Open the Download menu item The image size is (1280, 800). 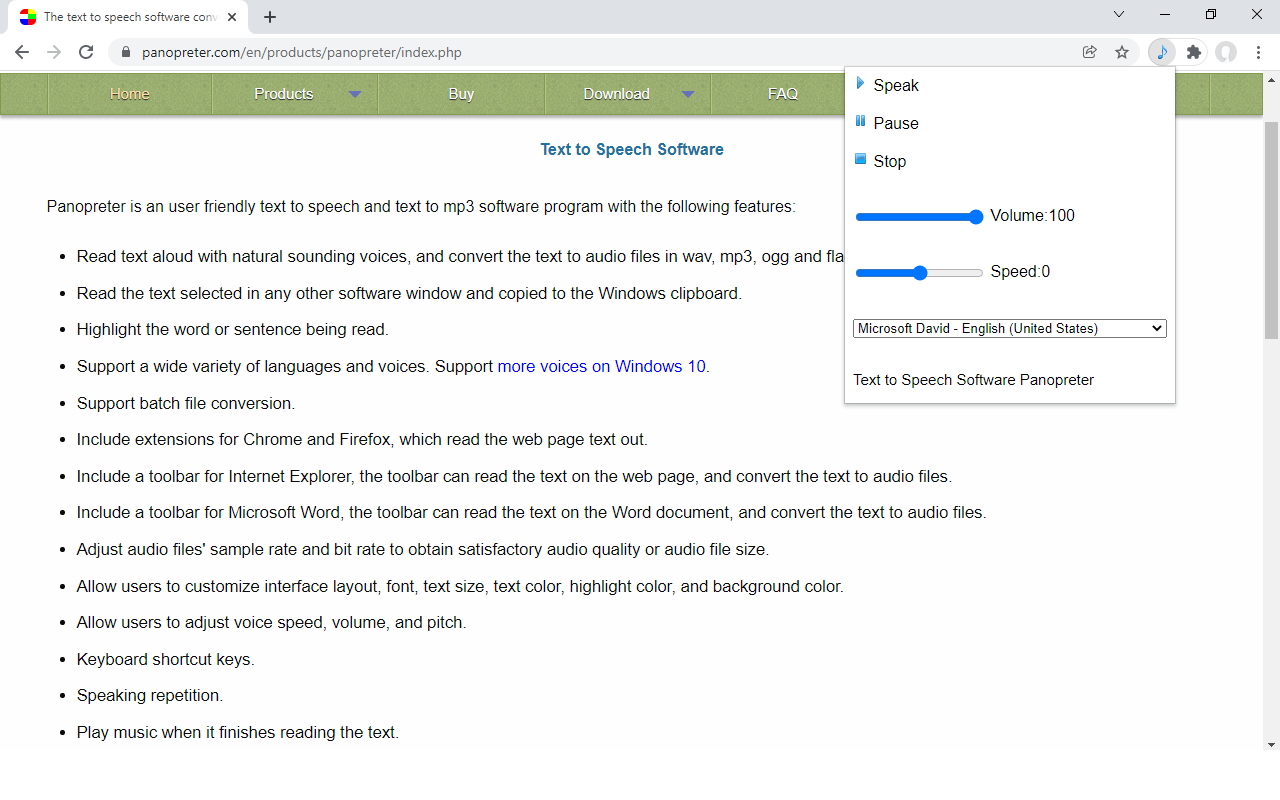(x=616, y=93)
